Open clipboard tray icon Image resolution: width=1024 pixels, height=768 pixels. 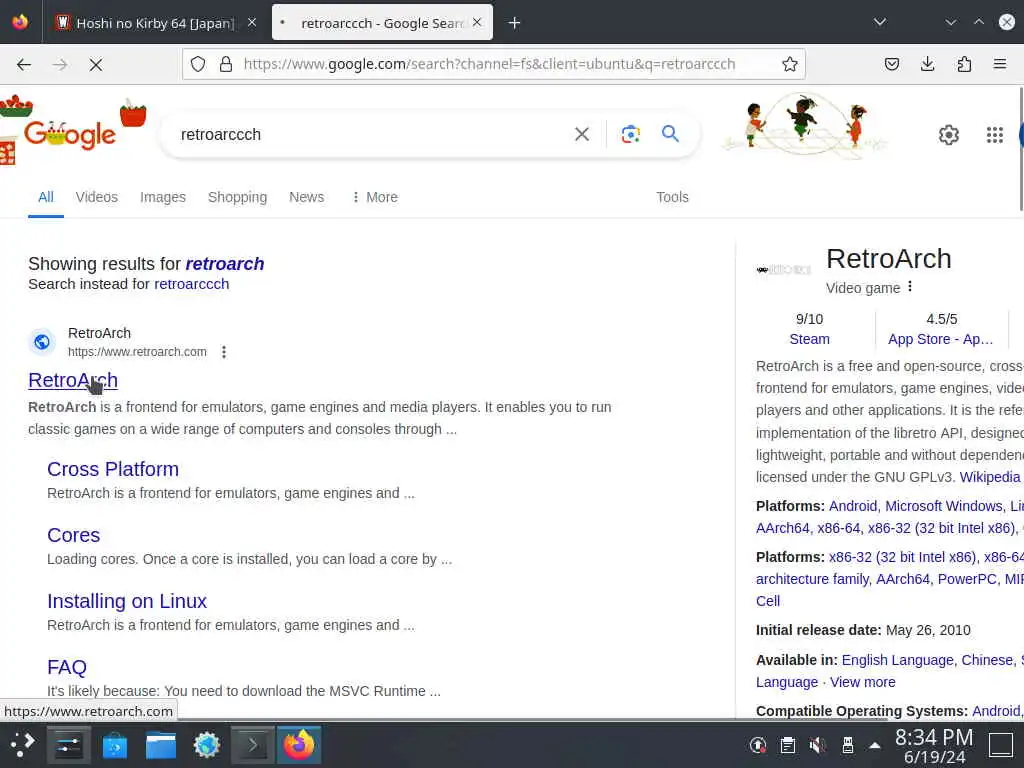788,745
